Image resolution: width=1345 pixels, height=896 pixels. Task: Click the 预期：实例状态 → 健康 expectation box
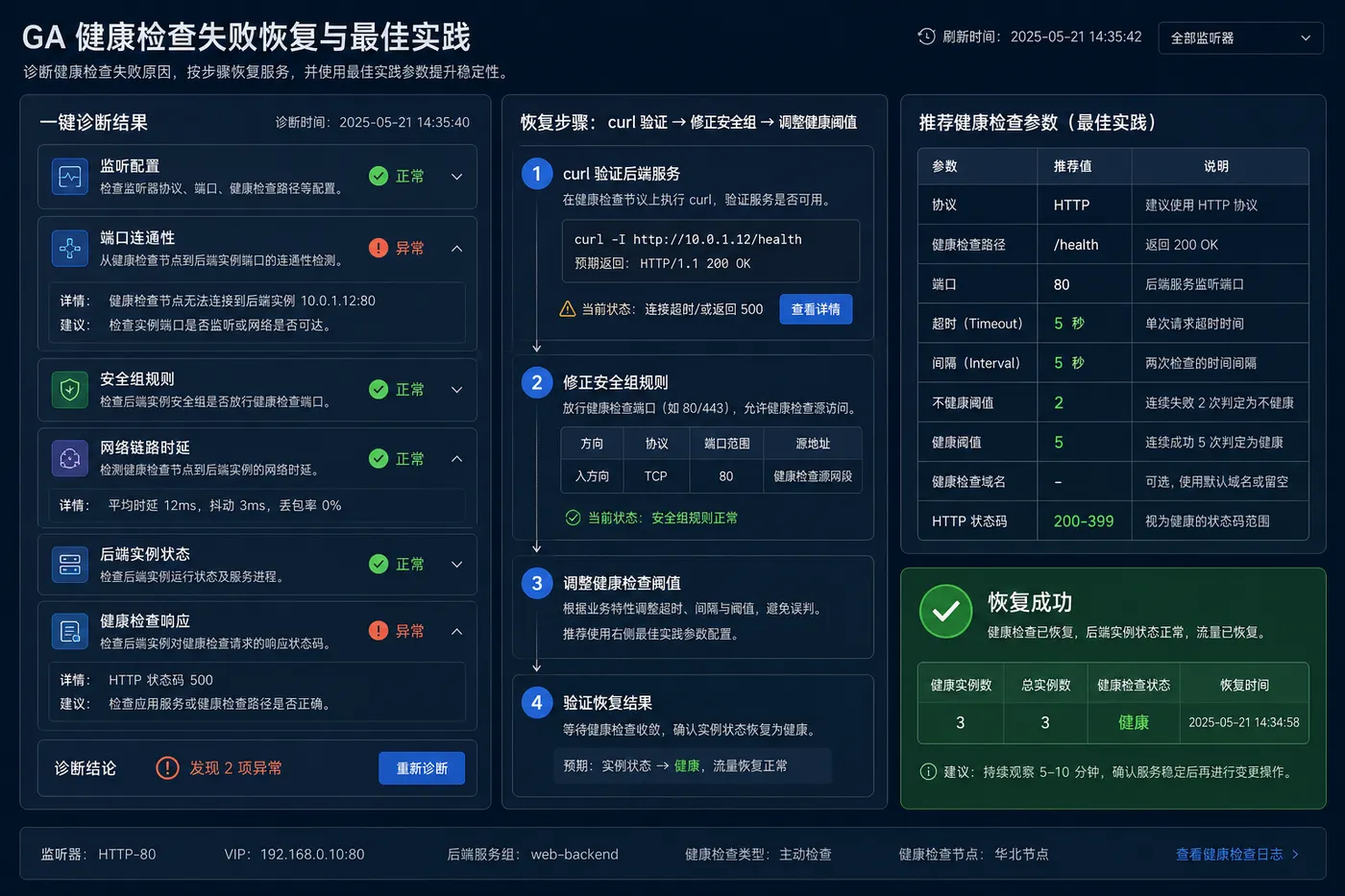693,765
